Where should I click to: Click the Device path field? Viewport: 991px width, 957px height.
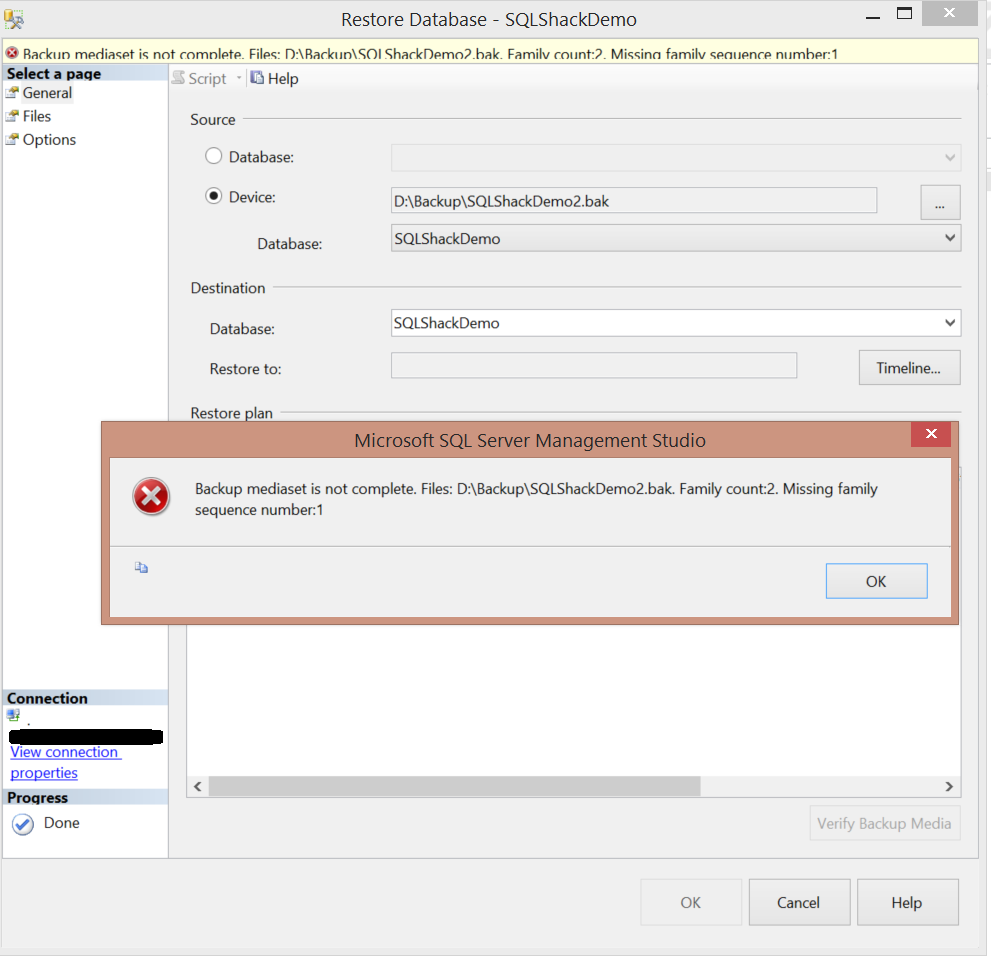coord(634,200)
